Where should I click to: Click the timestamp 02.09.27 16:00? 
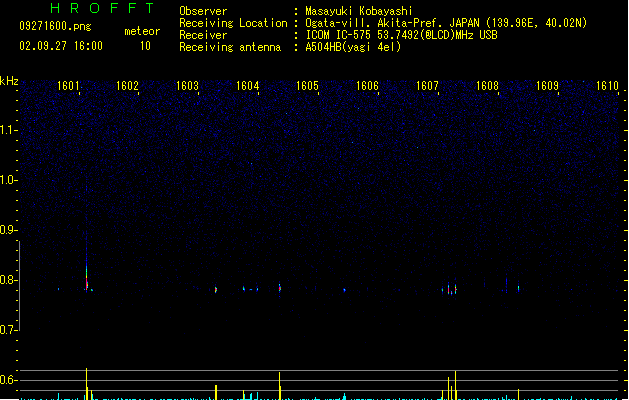61,46
